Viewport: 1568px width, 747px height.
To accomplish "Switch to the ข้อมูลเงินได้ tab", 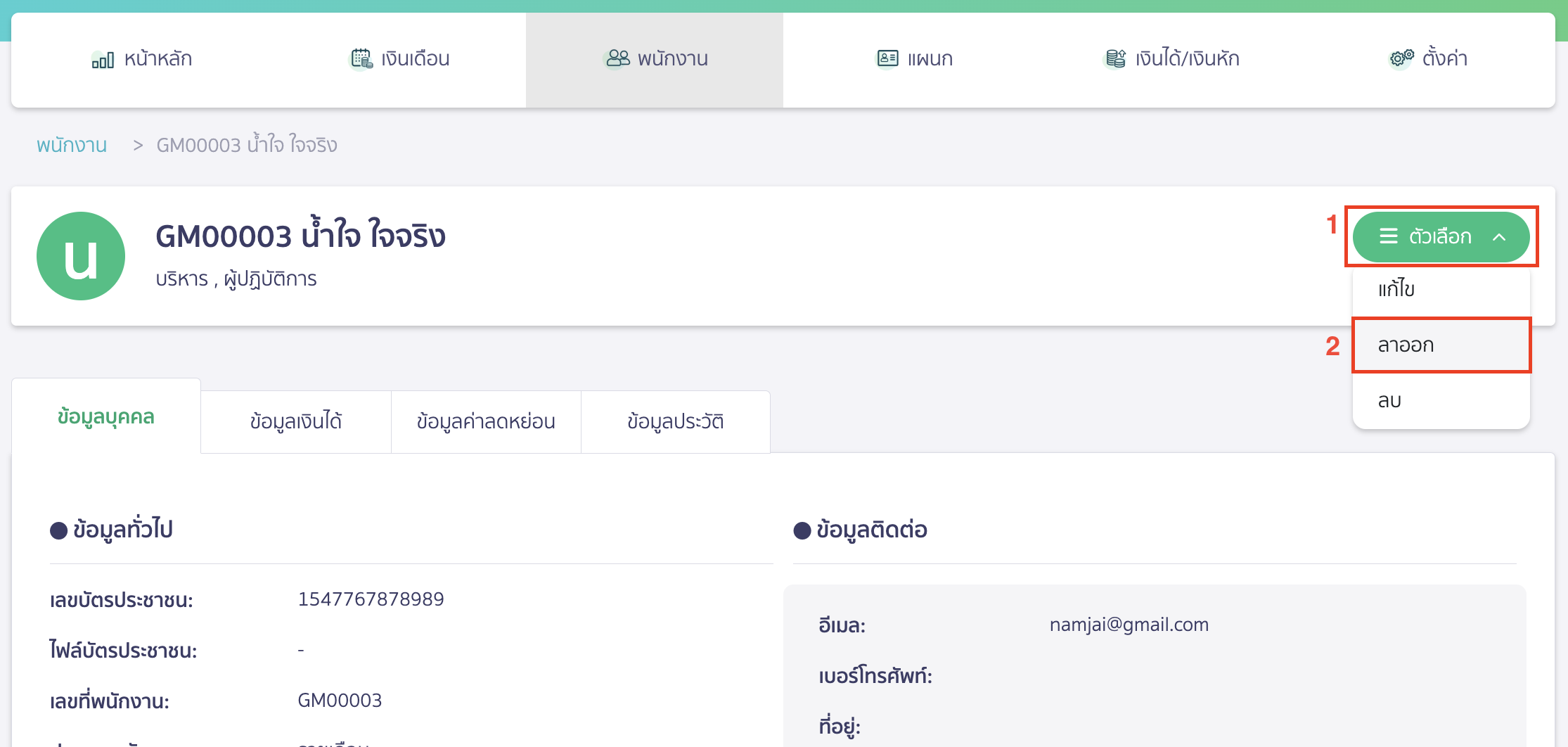I will click(296, 421).
